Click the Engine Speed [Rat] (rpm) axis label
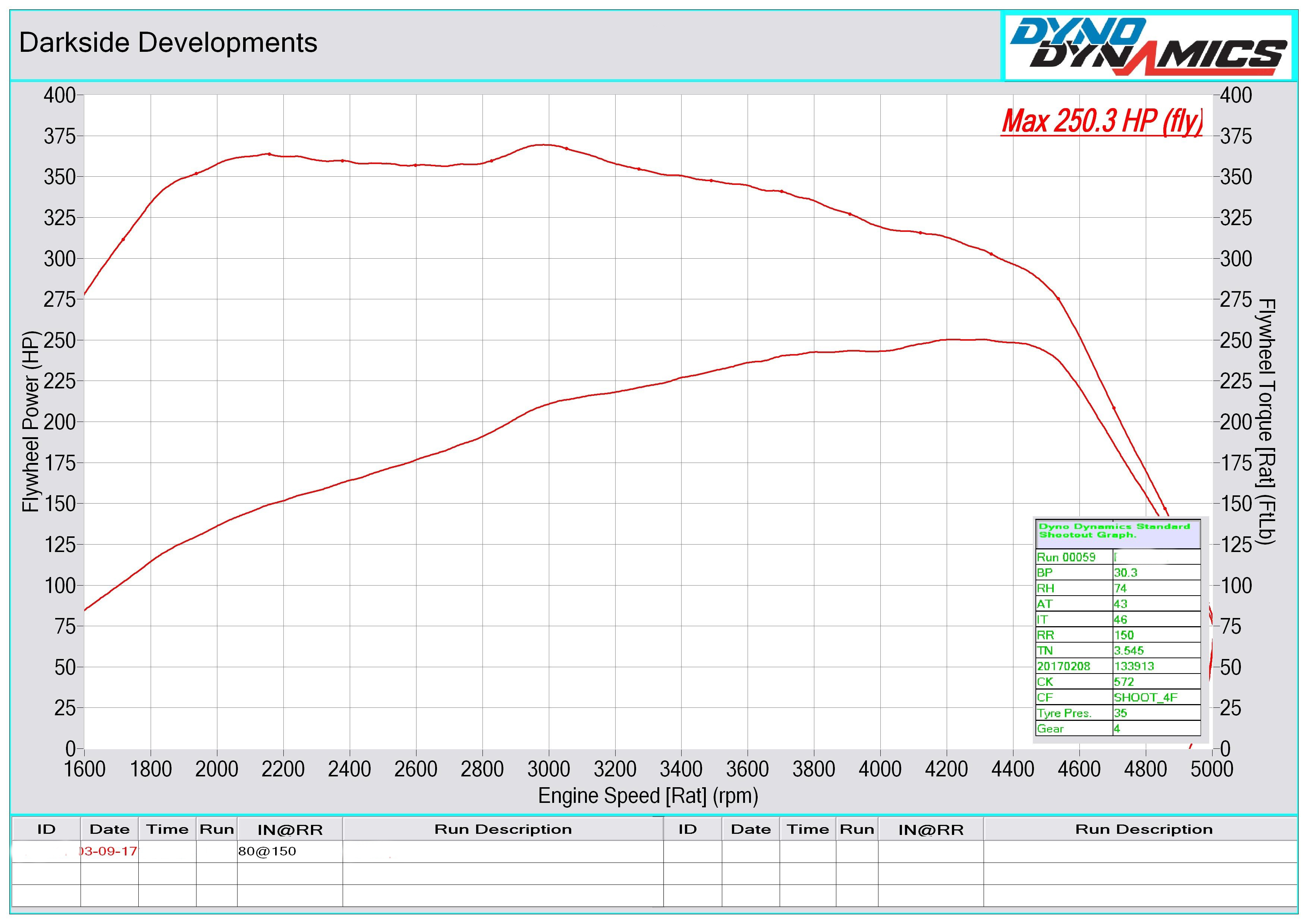Screen dimensions: 1308x924 click(648, 796)
